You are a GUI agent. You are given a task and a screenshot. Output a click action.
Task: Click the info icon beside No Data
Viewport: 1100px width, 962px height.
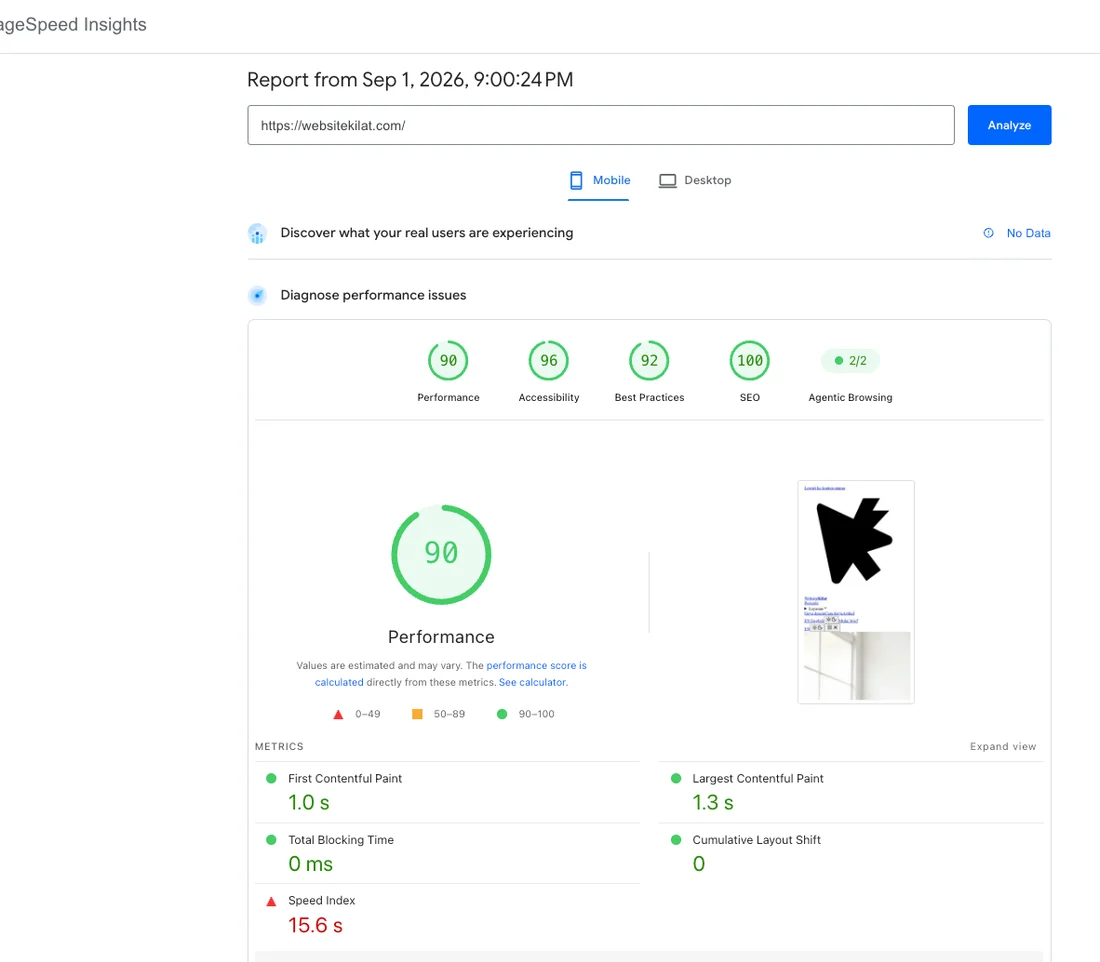pos(988,233)
